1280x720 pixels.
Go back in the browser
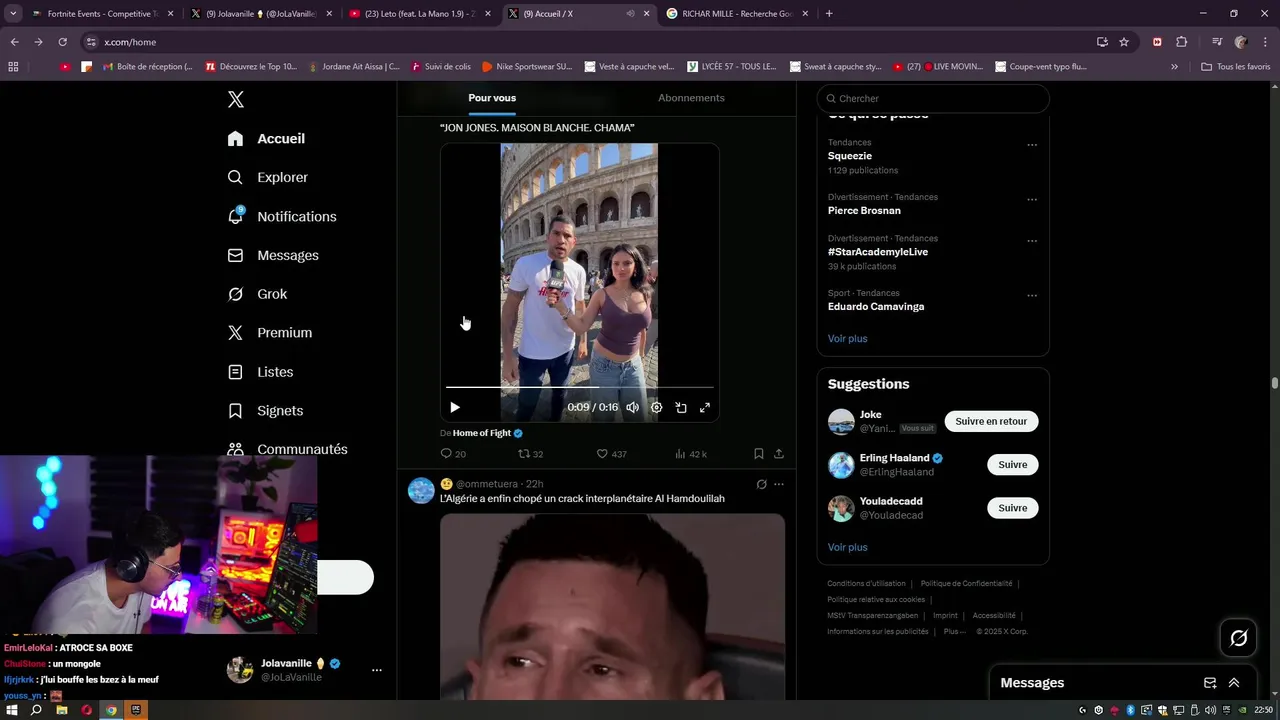(x=14, y=42)
